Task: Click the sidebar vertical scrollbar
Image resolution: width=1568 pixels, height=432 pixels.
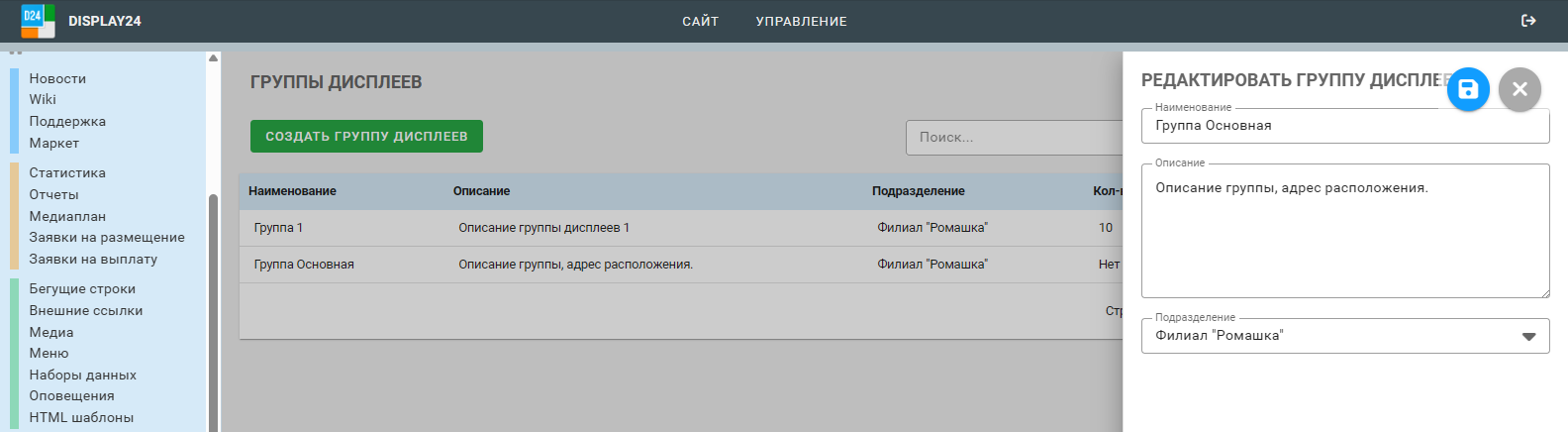Action: click(x=213, y=297)
